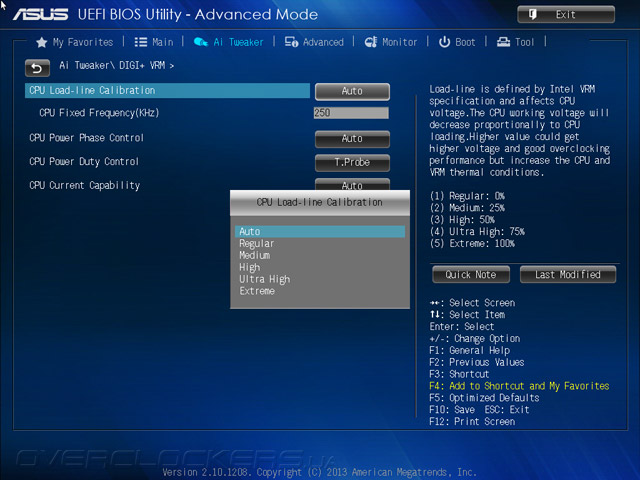Click the '(5) Extreme: 100%' help line

[x=472, y=244]
